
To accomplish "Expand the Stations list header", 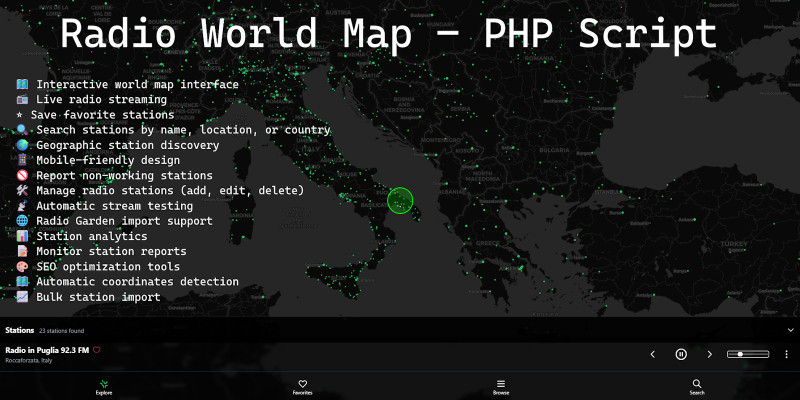I will [x=20, y=329].
